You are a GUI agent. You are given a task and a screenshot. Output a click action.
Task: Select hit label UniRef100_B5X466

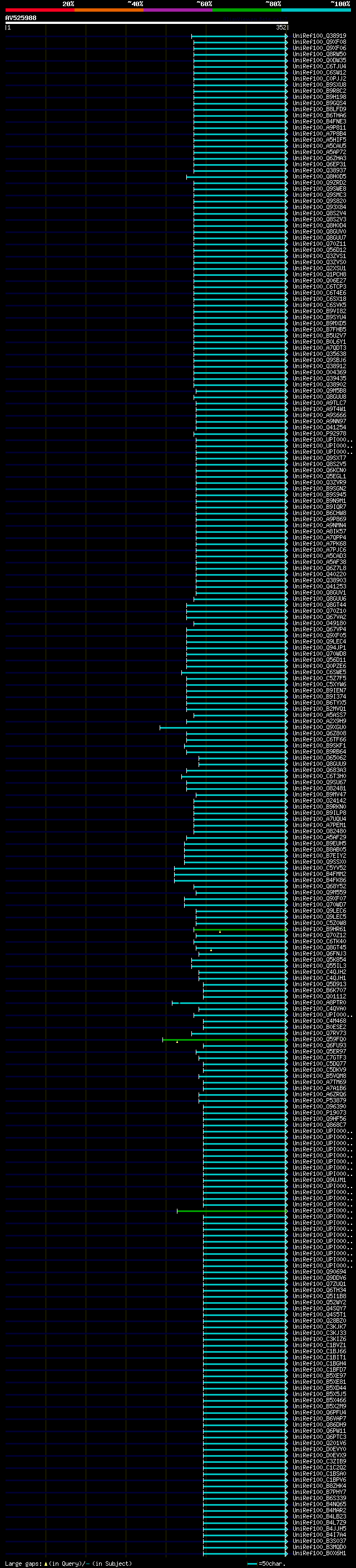319,1400
